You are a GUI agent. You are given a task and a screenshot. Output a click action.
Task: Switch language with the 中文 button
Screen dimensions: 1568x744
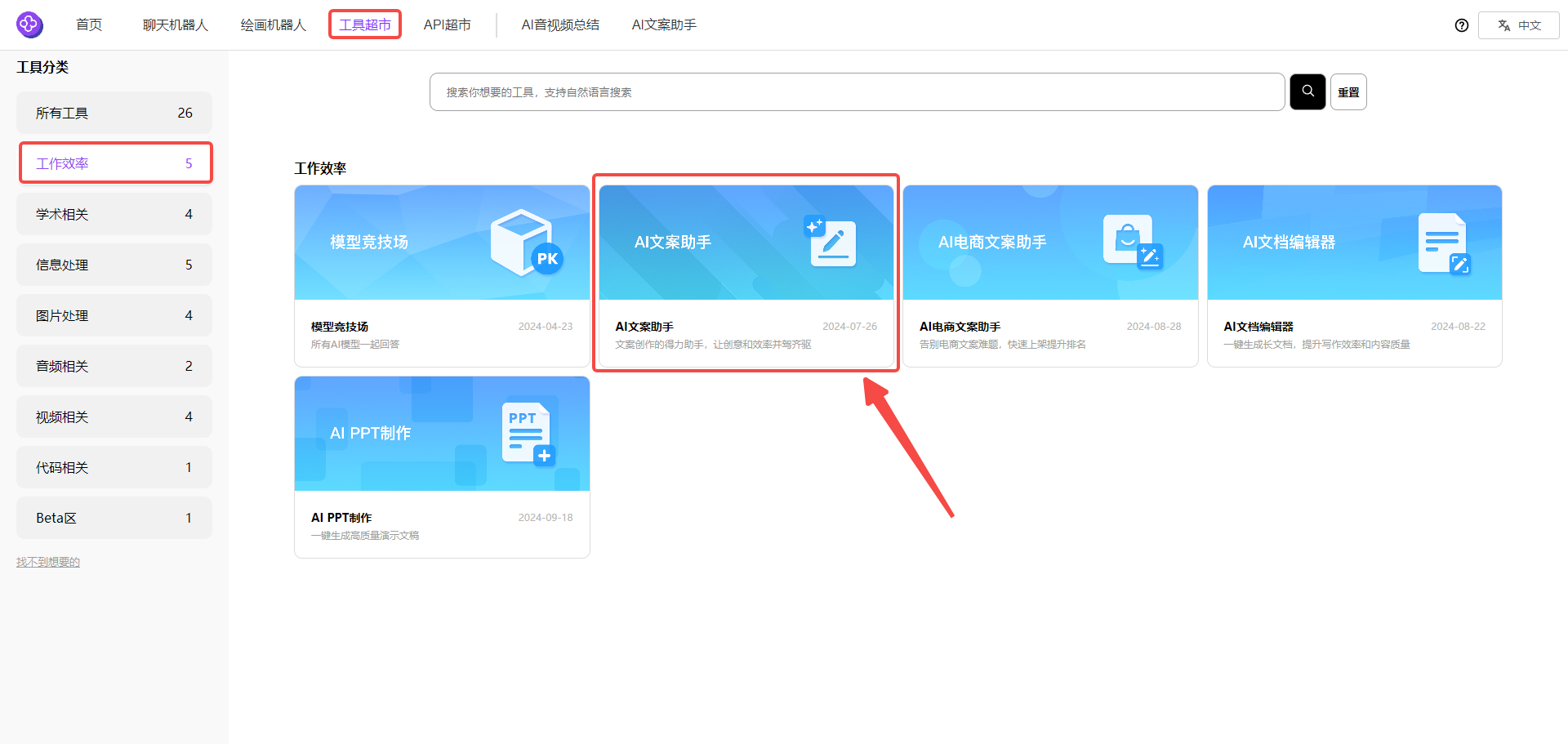1519,25
